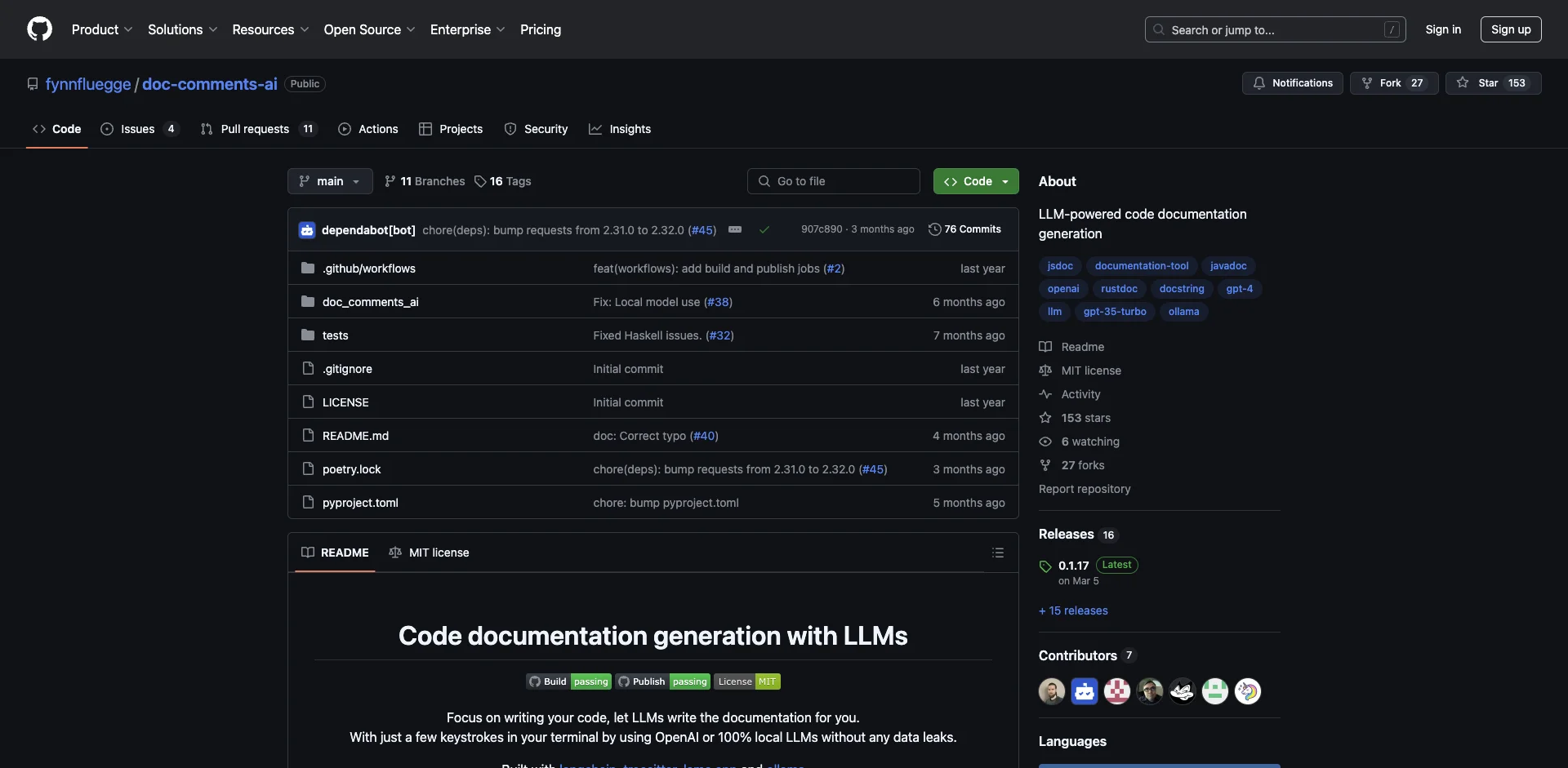Click the Go to file search field
Image resolution: width=1568 pixels, height=768 pixels.
834,181
